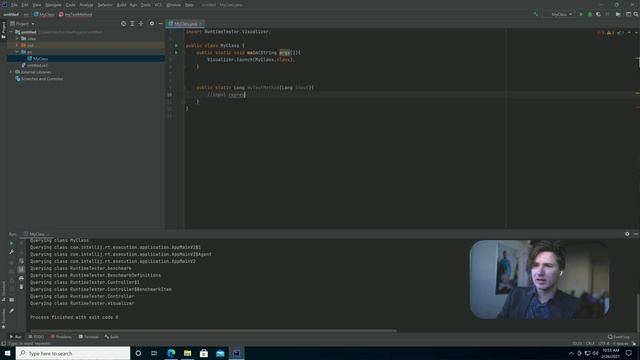Click the collapse all icon in Project panel
The height and width of the screenshot is (360, 640).
[x=141, y=24]
